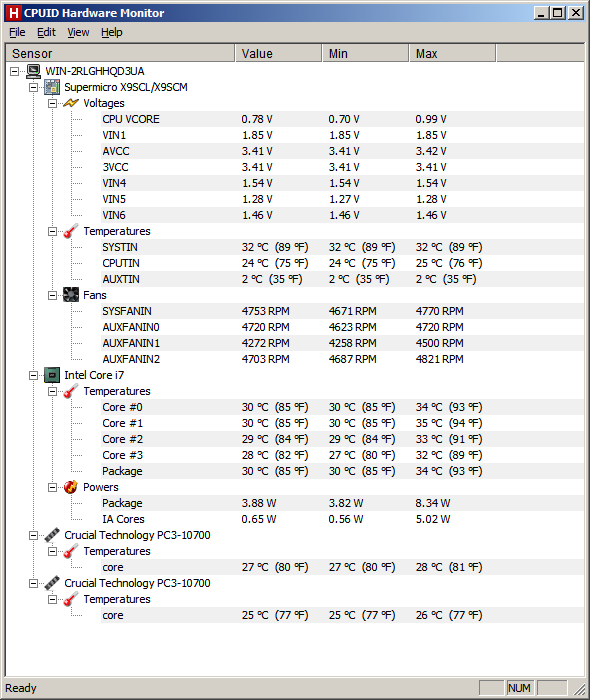Viewport: 590px width, 700px height.
Task: Collapse the Intel Core i7 Temperatures section
Action: coord(52,392)
